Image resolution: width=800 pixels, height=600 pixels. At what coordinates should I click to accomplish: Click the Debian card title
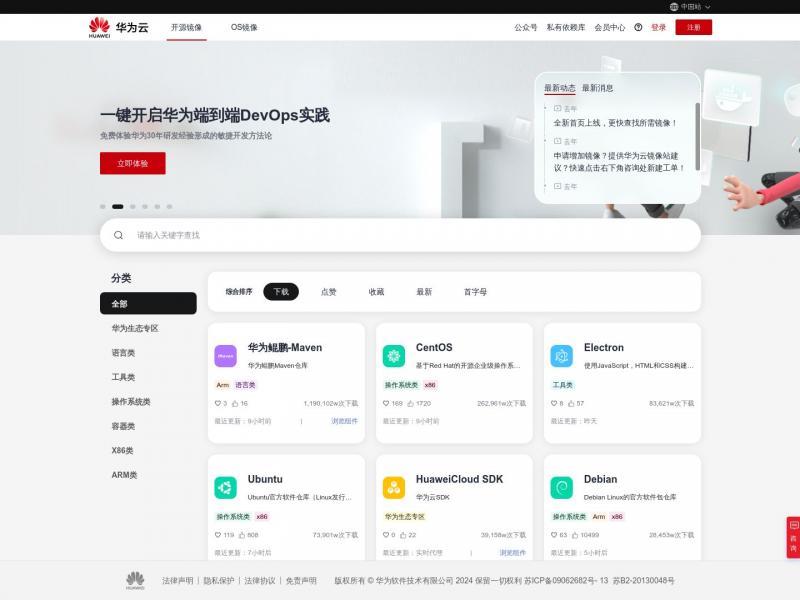[601, 479]
